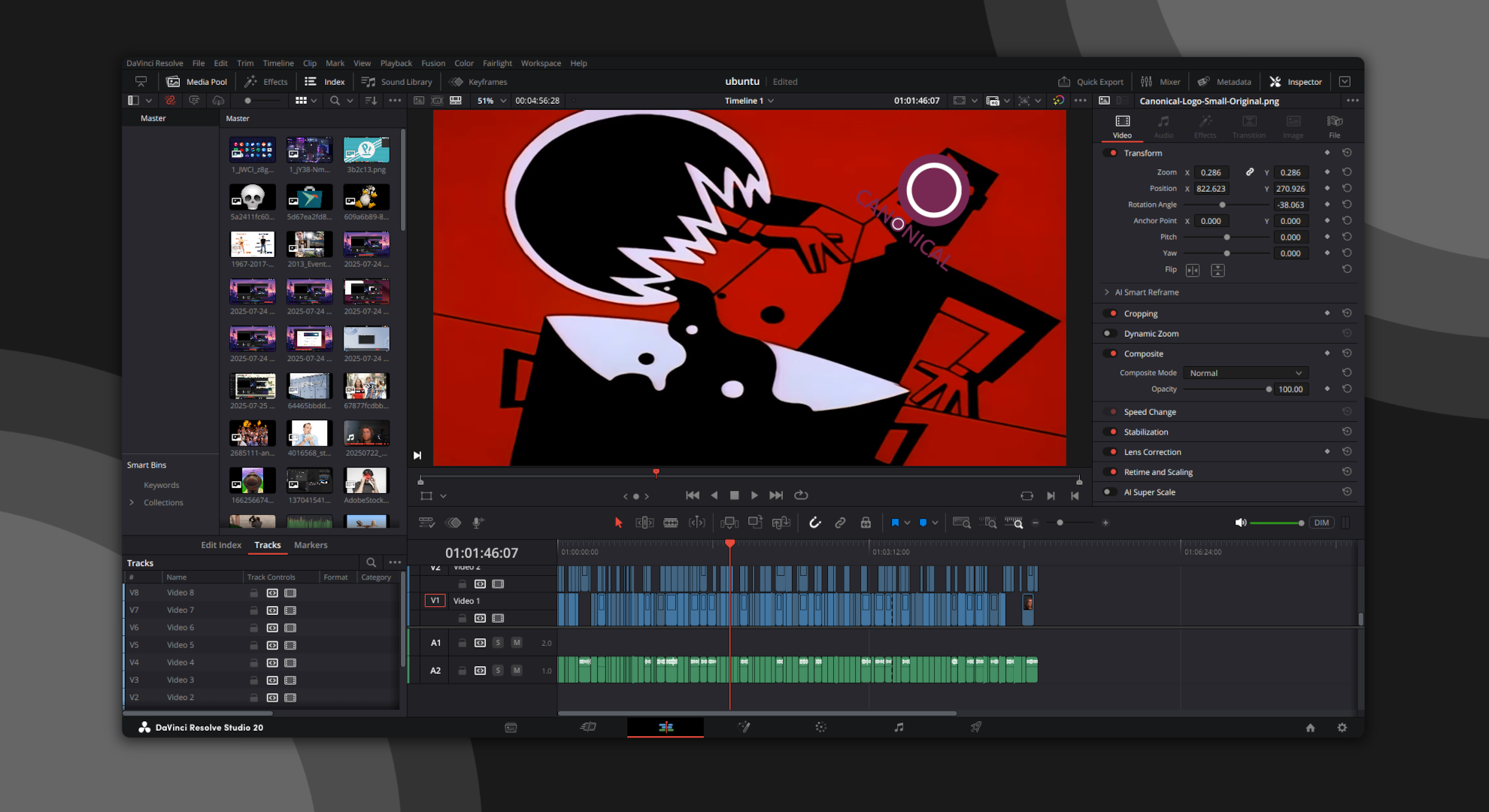The height and width of the screenshot is (812, 1489).
Task: Open the media pool thumbnail view dropdown
Action: tap(314, 101)
